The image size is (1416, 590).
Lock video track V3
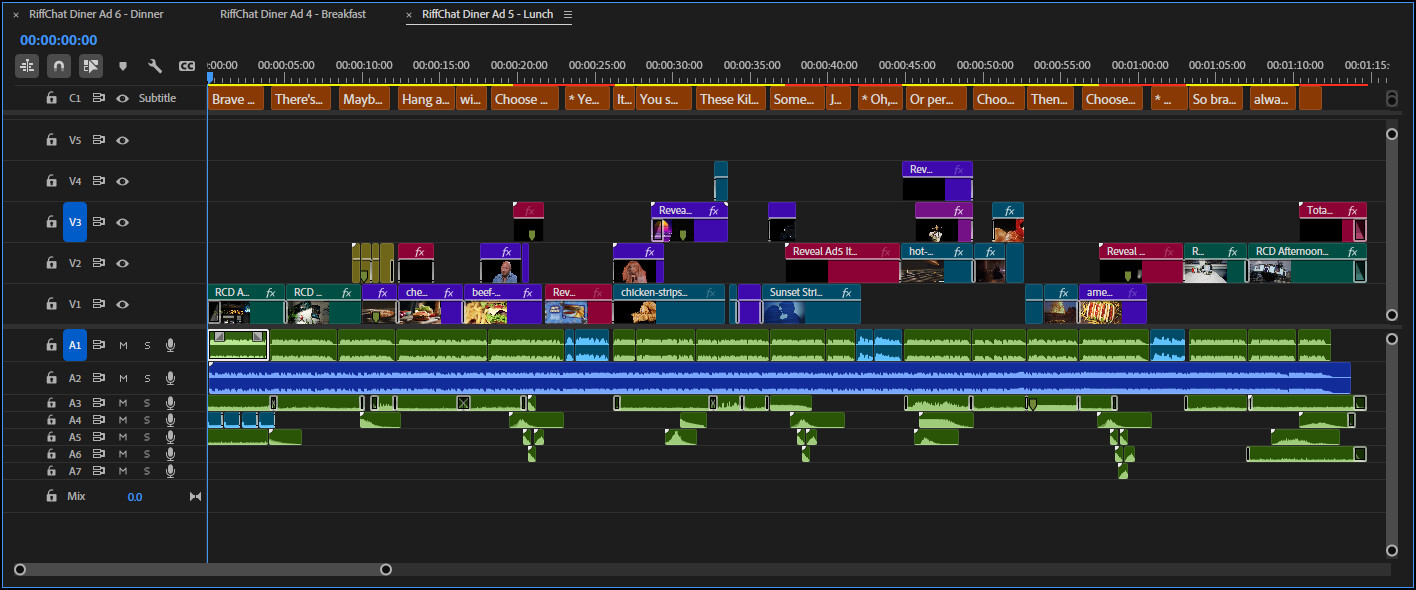pos(51,222)
